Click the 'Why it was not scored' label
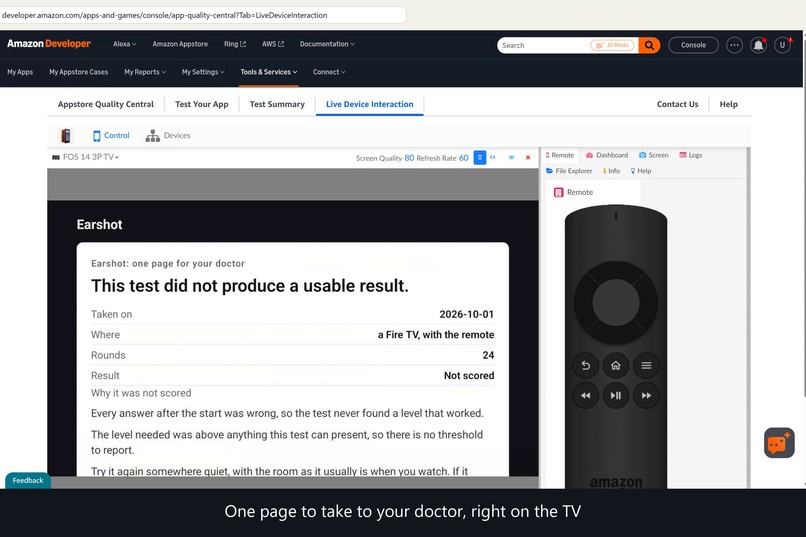806x537 pixels. pos(141,393)
